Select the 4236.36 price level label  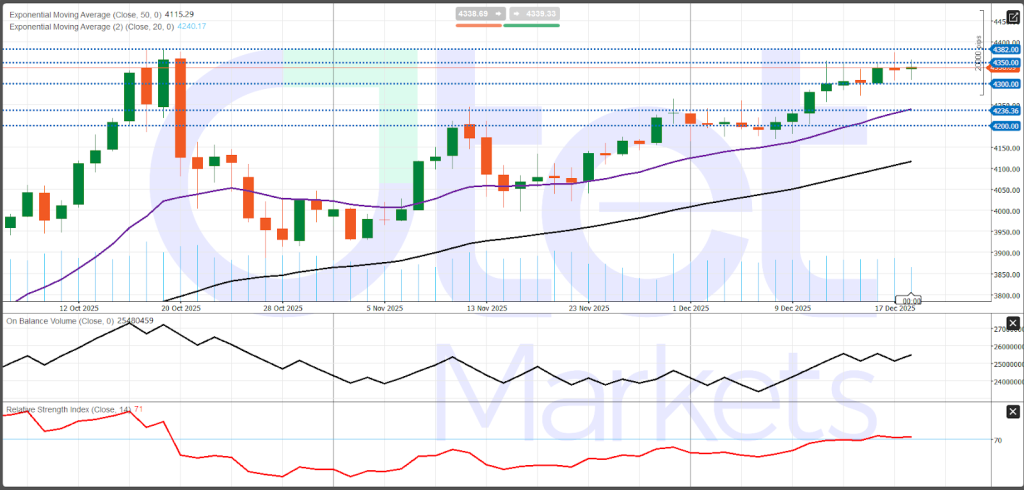(x=1004, y=110)
